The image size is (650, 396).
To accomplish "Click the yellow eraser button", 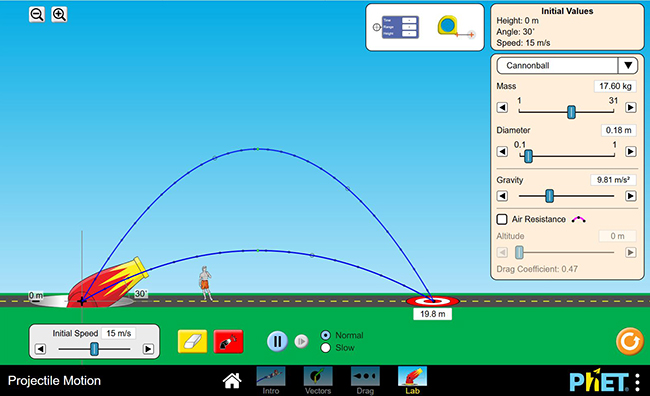I will (x=192, y=341).
